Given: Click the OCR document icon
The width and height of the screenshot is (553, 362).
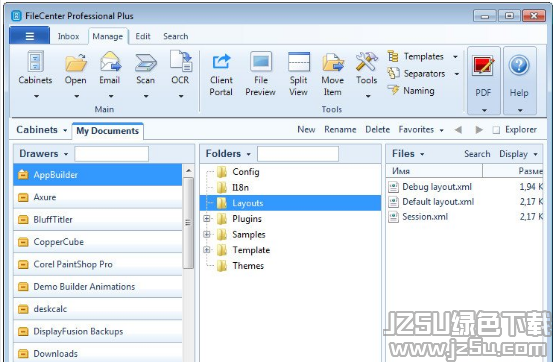Looking at the screenshot, I should coord(181,61).
